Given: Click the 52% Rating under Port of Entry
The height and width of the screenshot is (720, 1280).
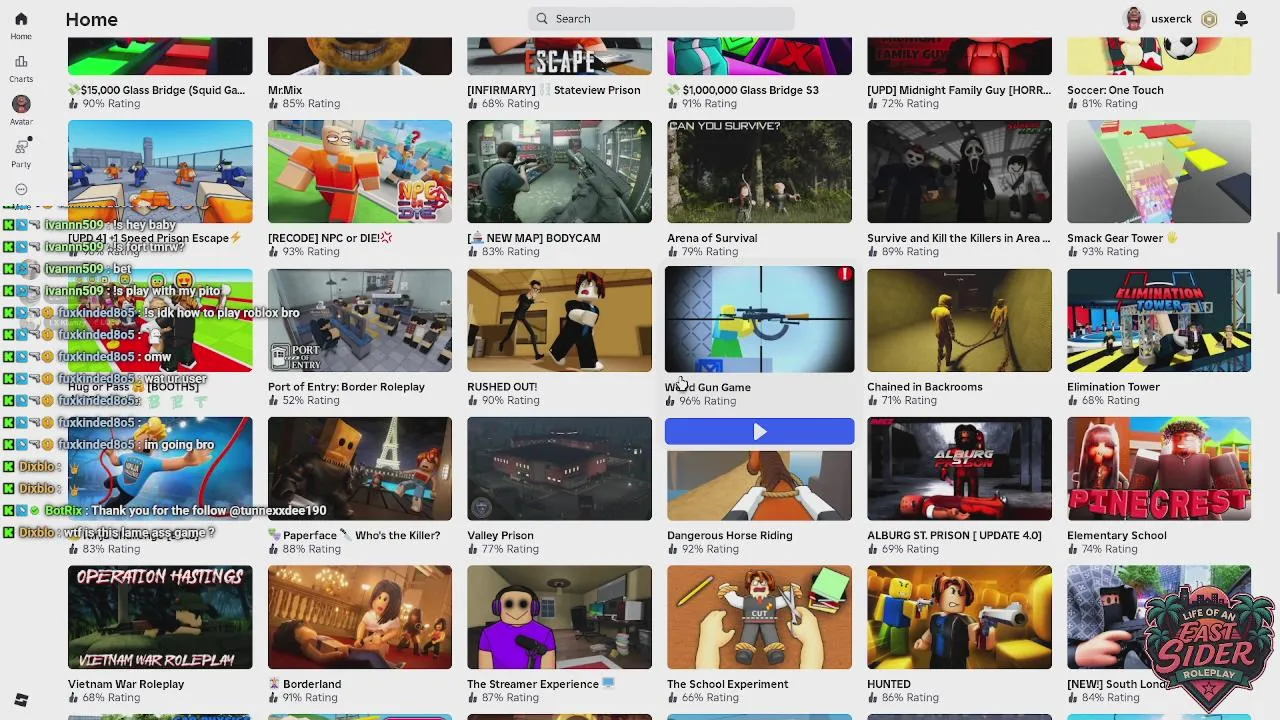Looking at the screenshot, I should [x=303, y=401].
